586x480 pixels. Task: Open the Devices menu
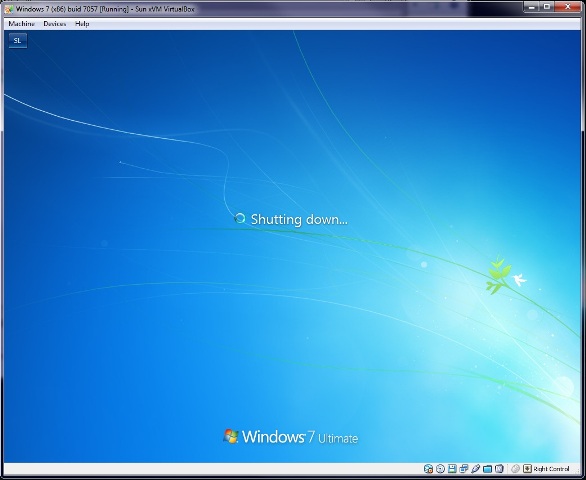pos(55,24)
